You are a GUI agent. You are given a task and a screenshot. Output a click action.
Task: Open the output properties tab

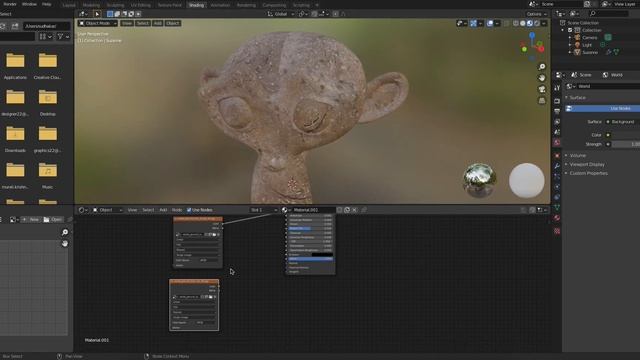[x=557, y=111]
